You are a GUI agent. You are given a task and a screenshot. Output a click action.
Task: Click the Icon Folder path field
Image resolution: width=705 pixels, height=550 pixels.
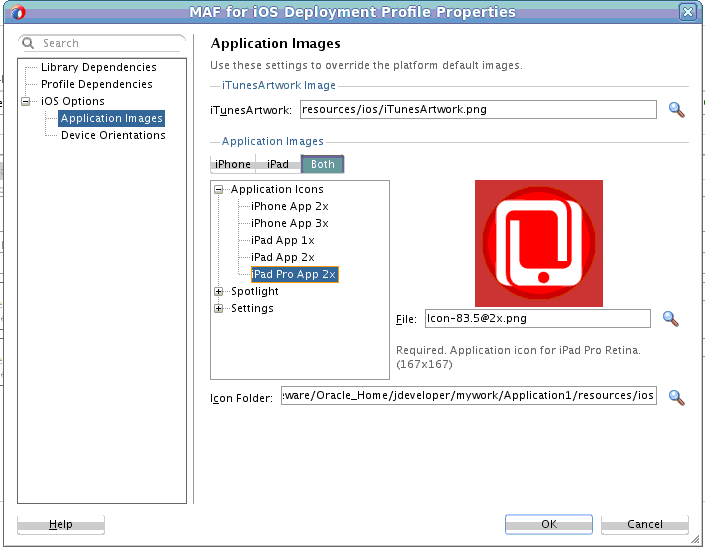pyautogui.click(x=469, y=395)
